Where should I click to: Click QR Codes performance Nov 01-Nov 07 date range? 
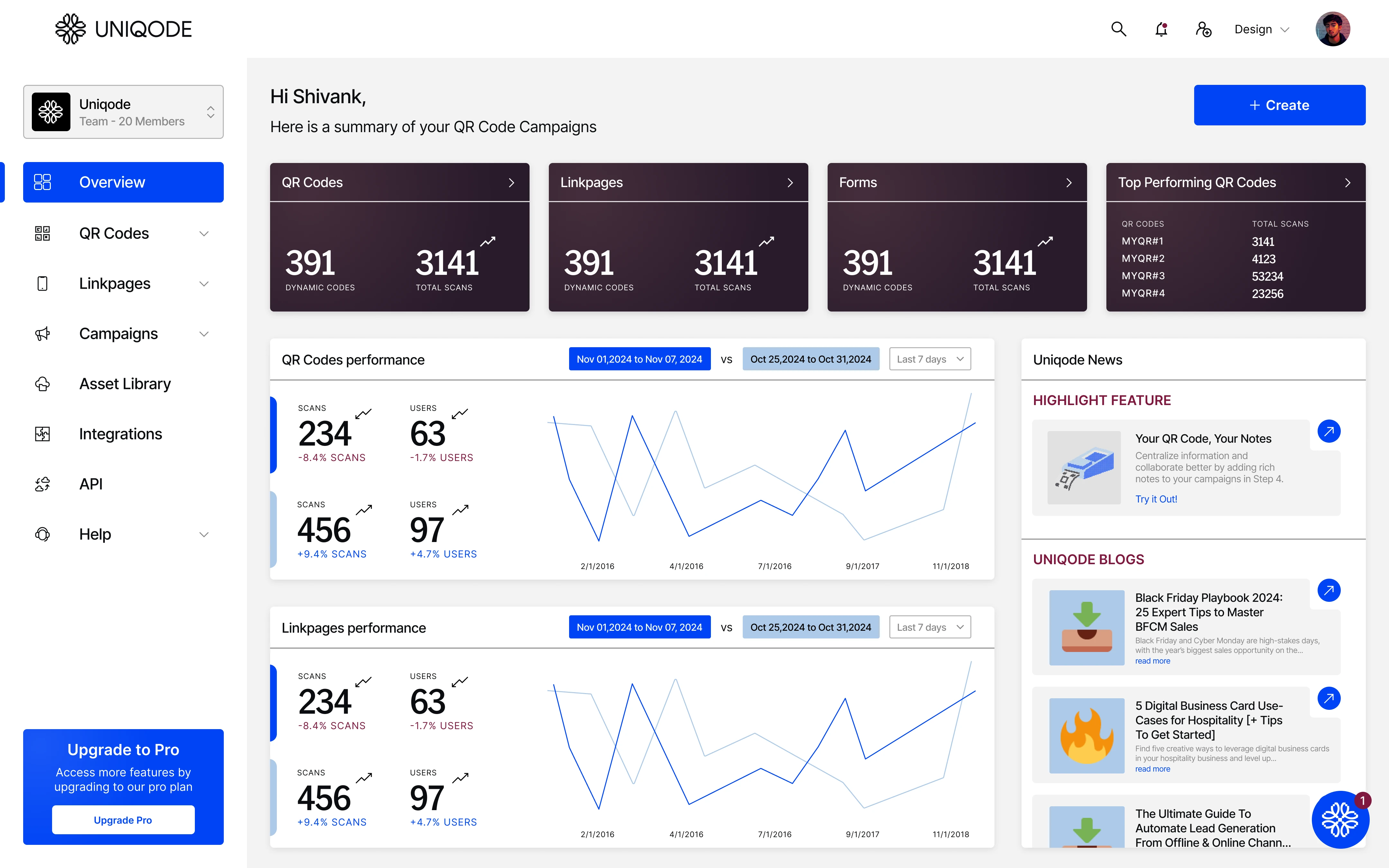point(640,359)
